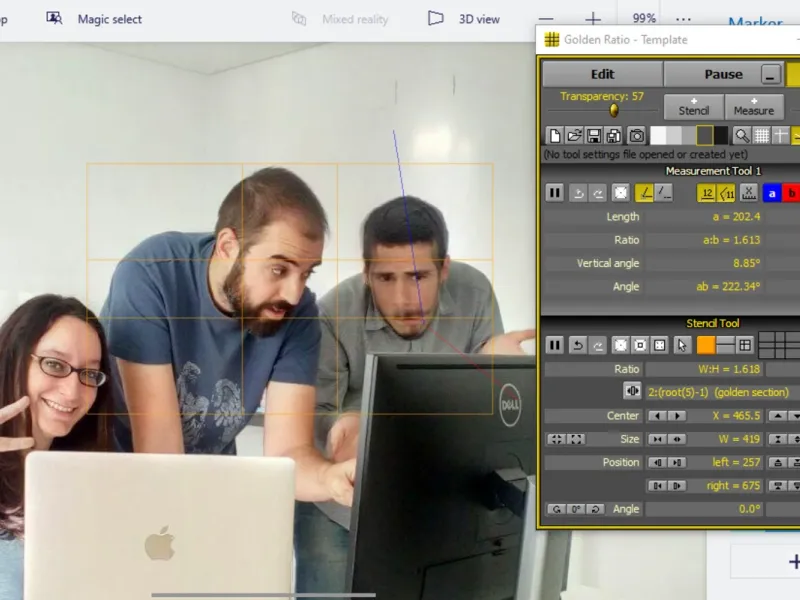Image resolution: width=800 pixels, height=600 pixels.
Task: Save the settings with the floppy disk icon
Action: click(x=593, y=136)
